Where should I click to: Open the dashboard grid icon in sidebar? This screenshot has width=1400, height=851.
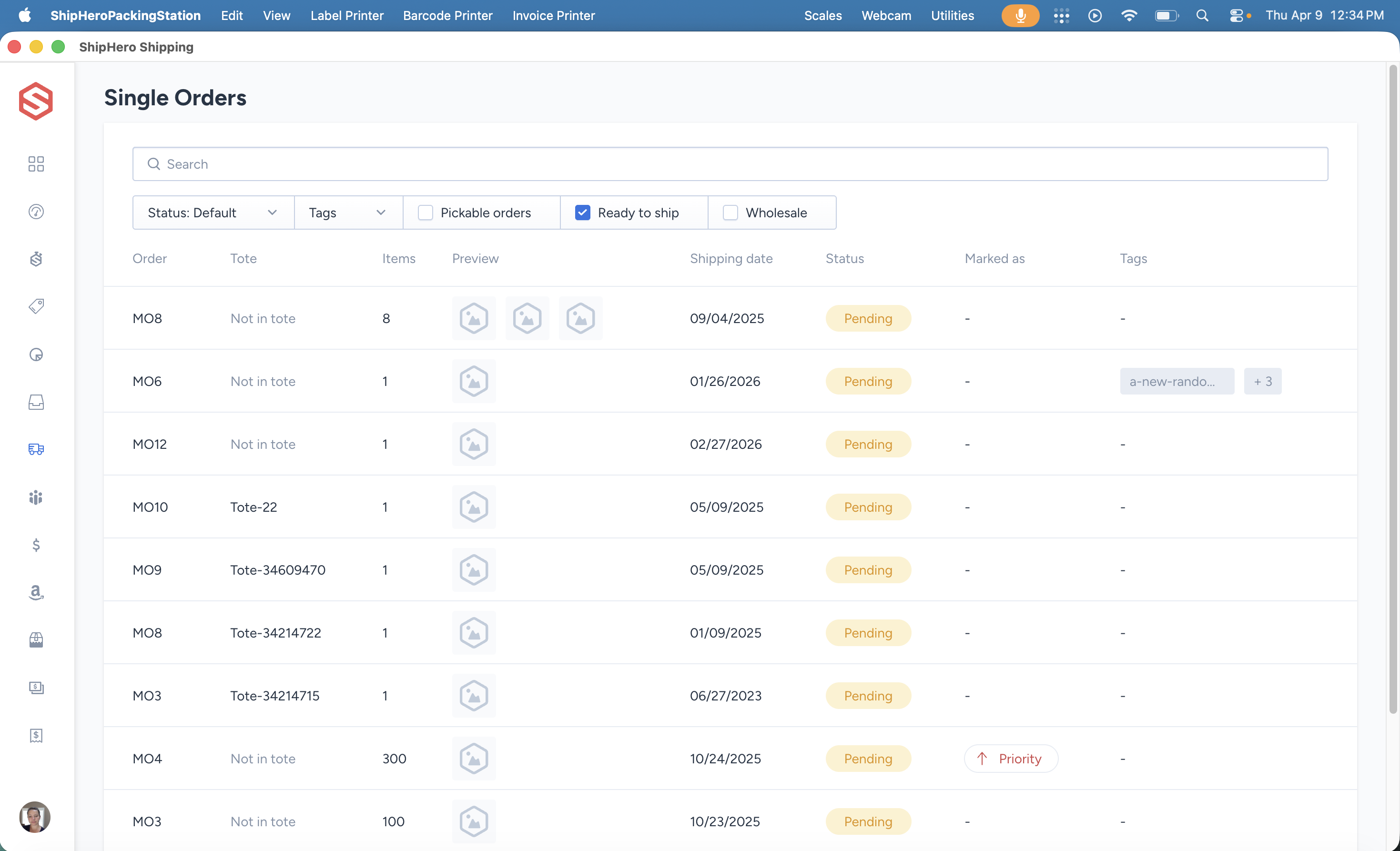(36, 164)
